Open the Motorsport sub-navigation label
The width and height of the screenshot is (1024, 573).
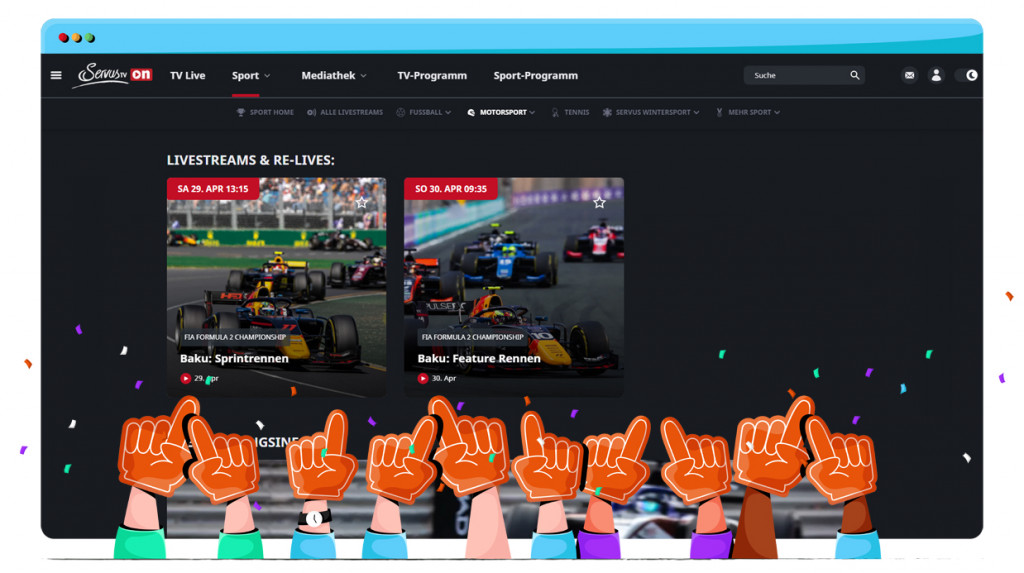pyautogui.click(x=503, y=112)
